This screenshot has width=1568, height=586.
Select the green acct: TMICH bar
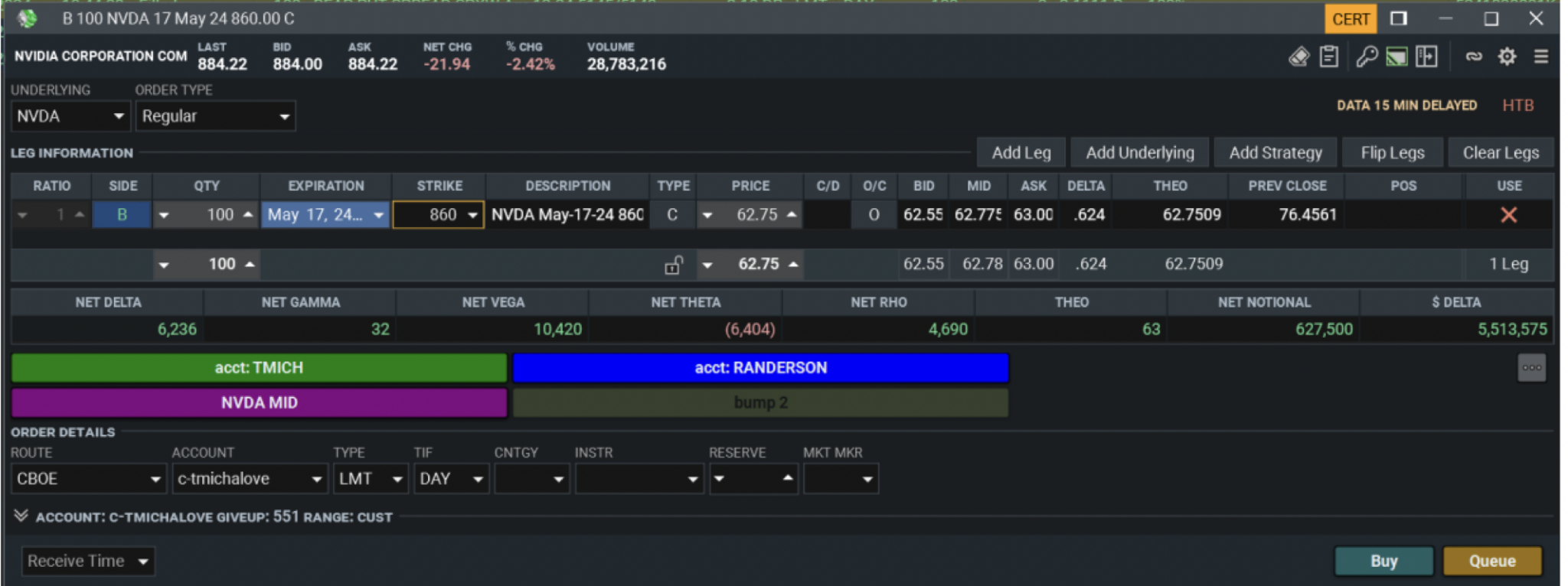(259, 368)
